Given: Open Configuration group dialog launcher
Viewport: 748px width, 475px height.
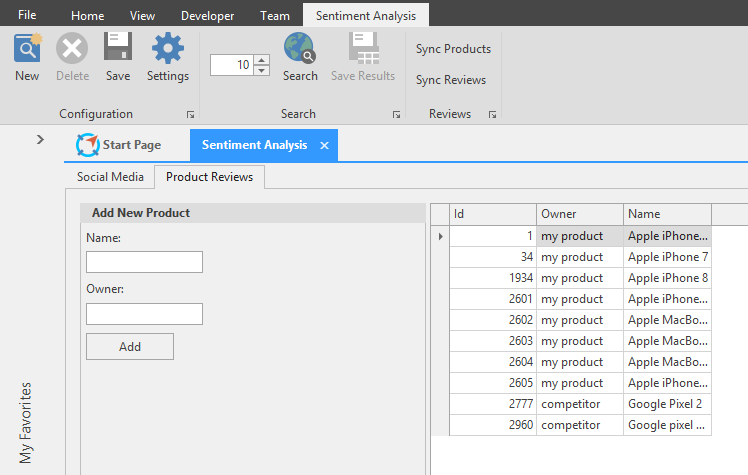Looking at the screenshot, I should pyautogui.click(x=190, y=114).
